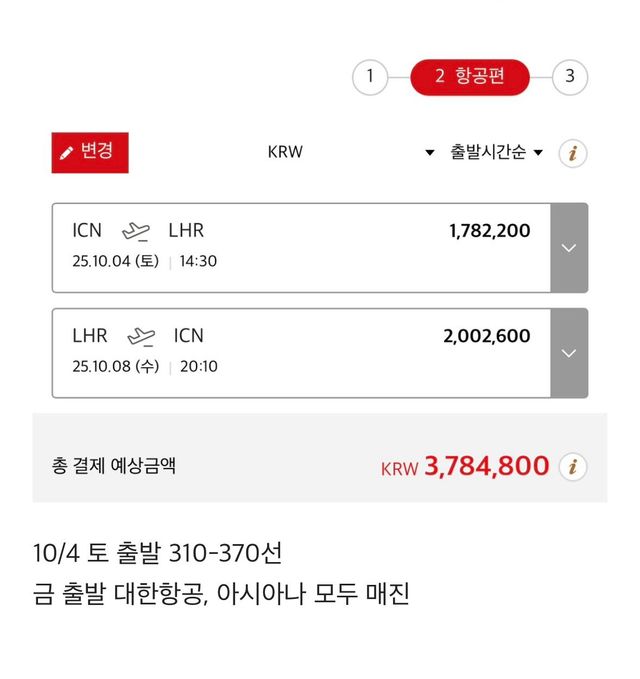The width and height of the screenshot is (640, 679).
Task: Click the pencil icon on the 변경 button
Action: (67, 153)
